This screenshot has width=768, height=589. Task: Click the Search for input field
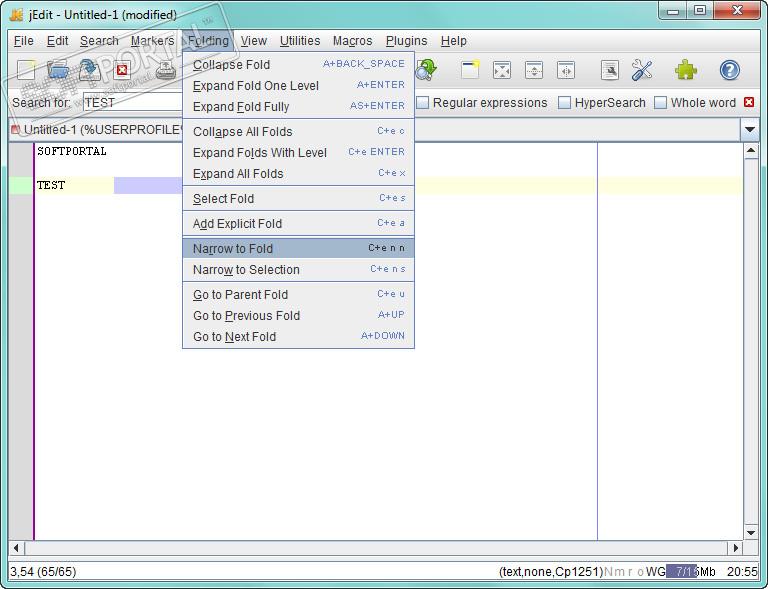pos(133,103)
